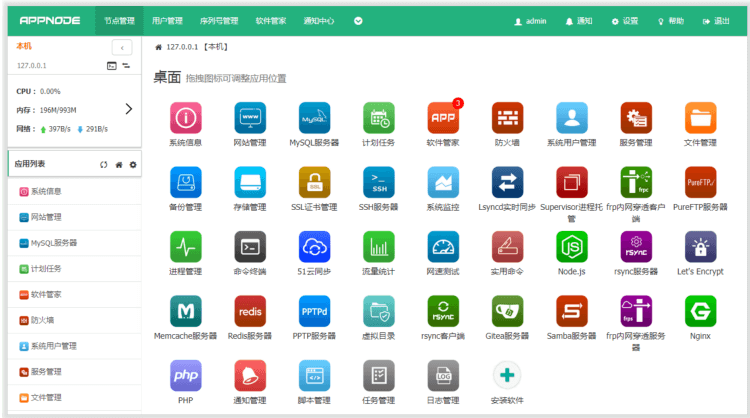
Task: Open the 存储管理 icon
Action: [250, 182]
